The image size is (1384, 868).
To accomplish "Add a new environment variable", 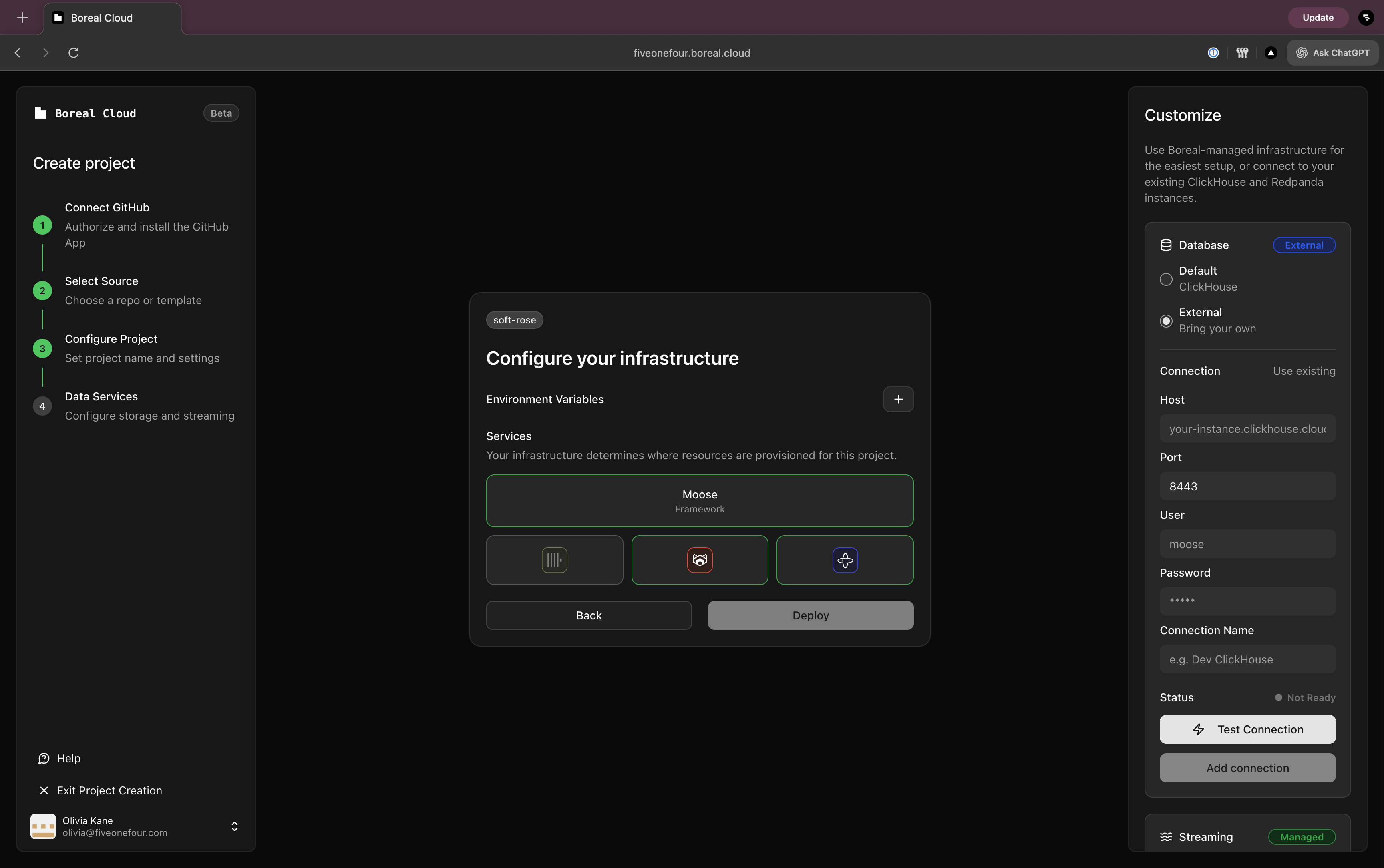I will [x=898, y=399].
